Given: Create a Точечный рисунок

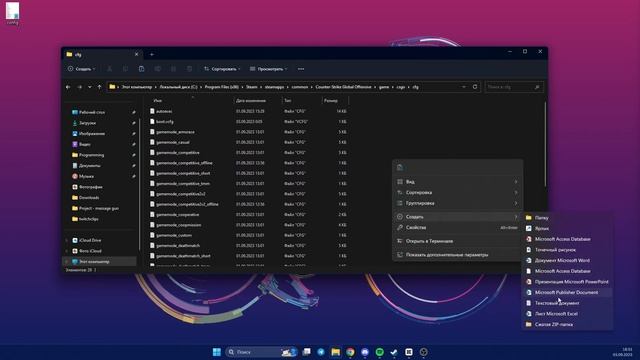Looking at the screenshot, I should click(x=568, y=250).
